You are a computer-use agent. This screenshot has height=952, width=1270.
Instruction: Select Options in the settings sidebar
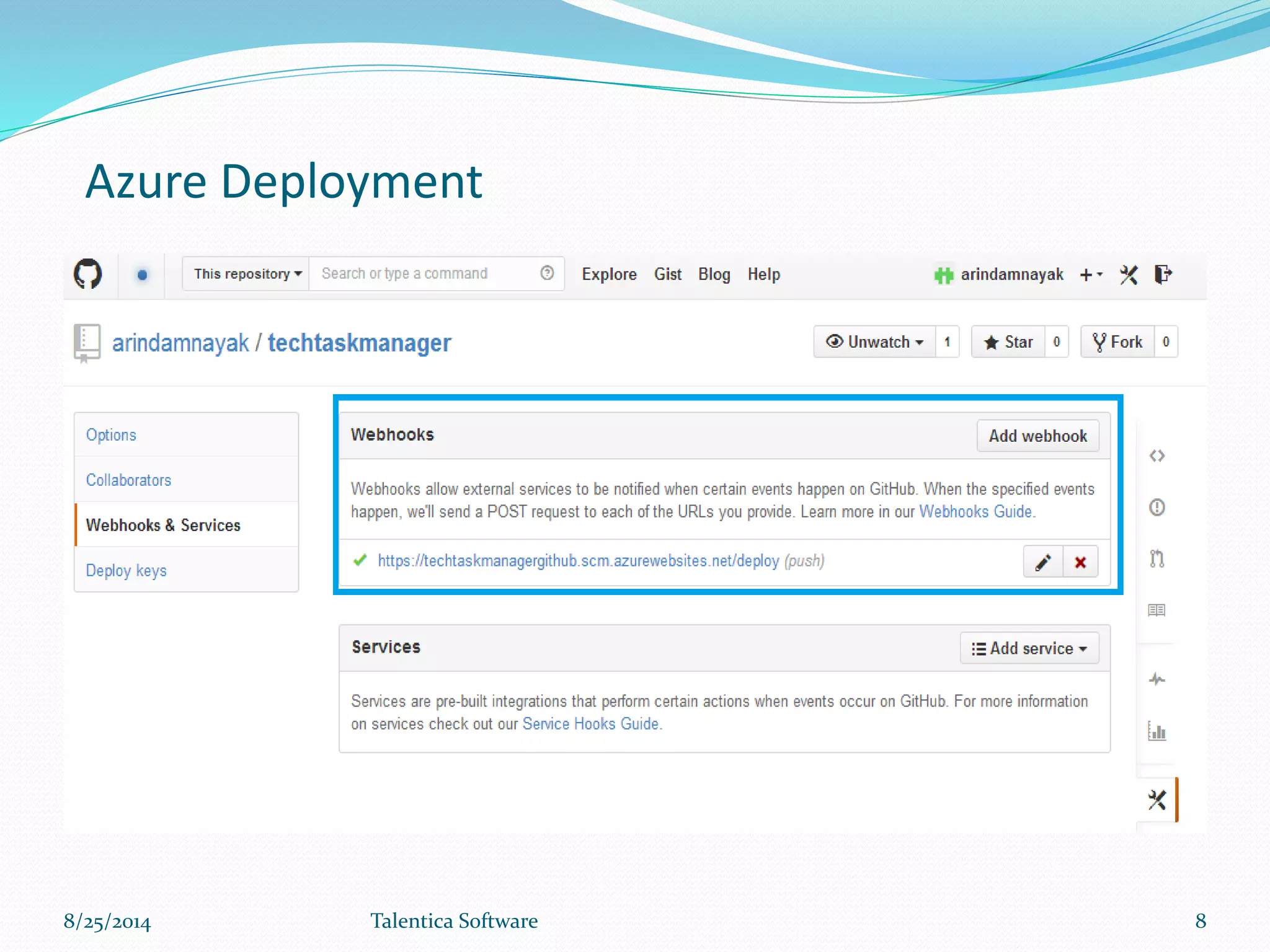coord(186,435)
